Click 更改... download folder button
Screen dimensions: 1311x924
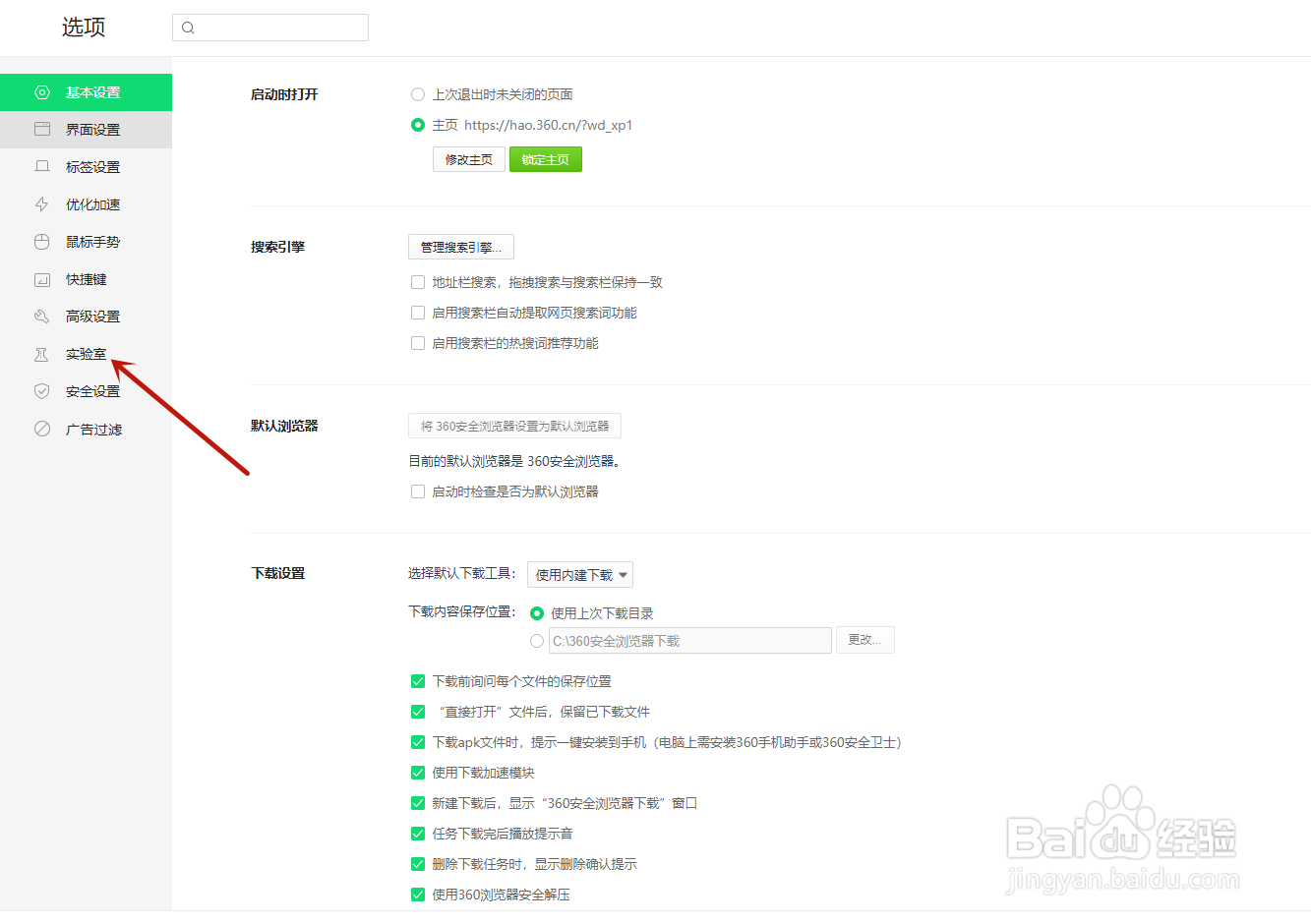[x=865, y=640]
